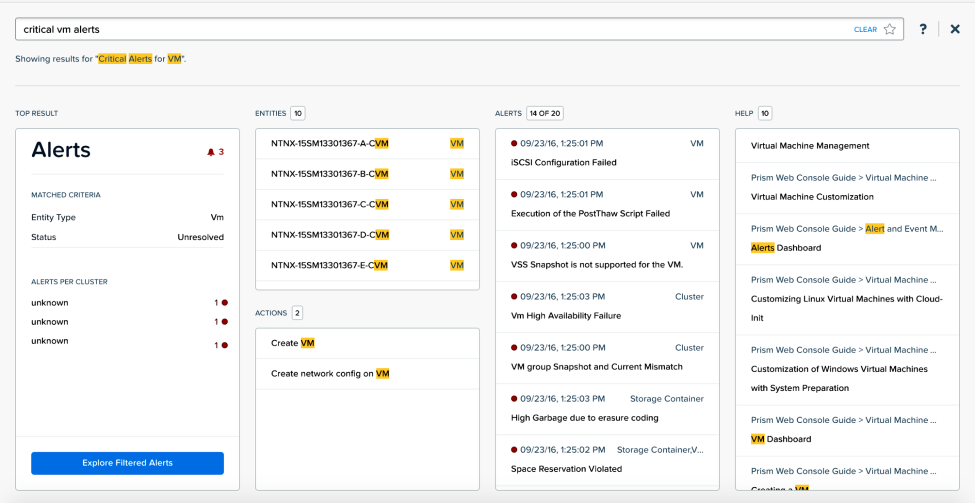This screenshot has width=975, height=503.
Task: Click red dot beside first unknown cluster
Action: click(x=224, y=303)
